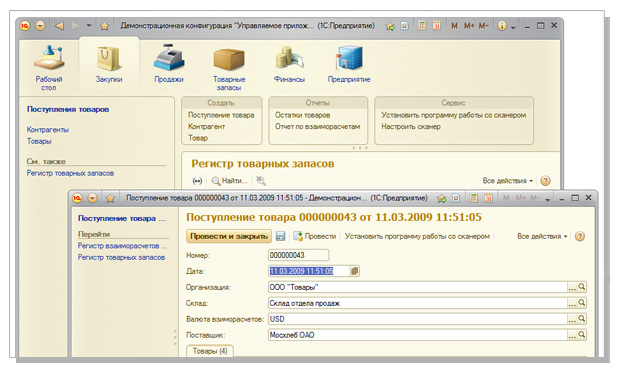Go forward with the right arrow in main window
The width and height of the screenshot is (619, 373).
click(75, 26)
